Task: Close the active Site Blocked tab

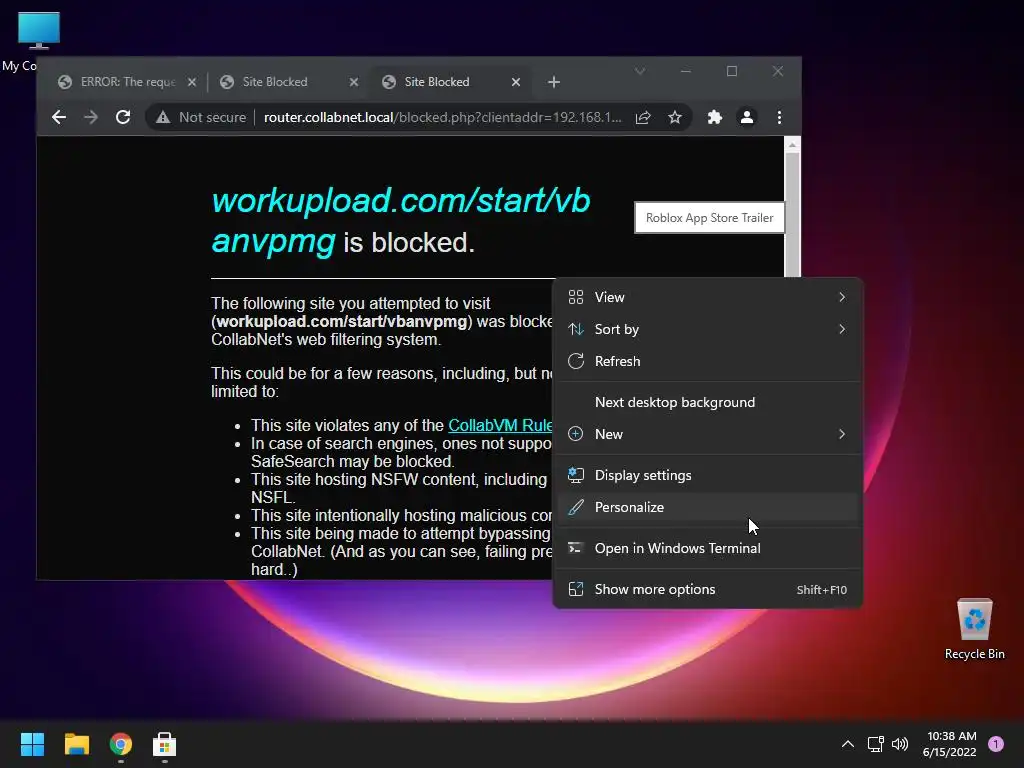Action: coord(515,82)
